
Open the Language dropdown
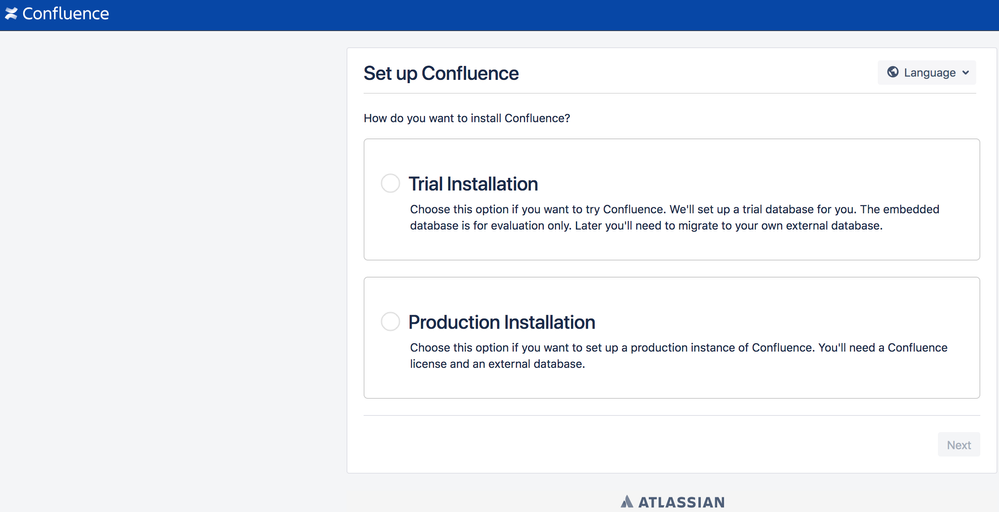click(927, 73)
